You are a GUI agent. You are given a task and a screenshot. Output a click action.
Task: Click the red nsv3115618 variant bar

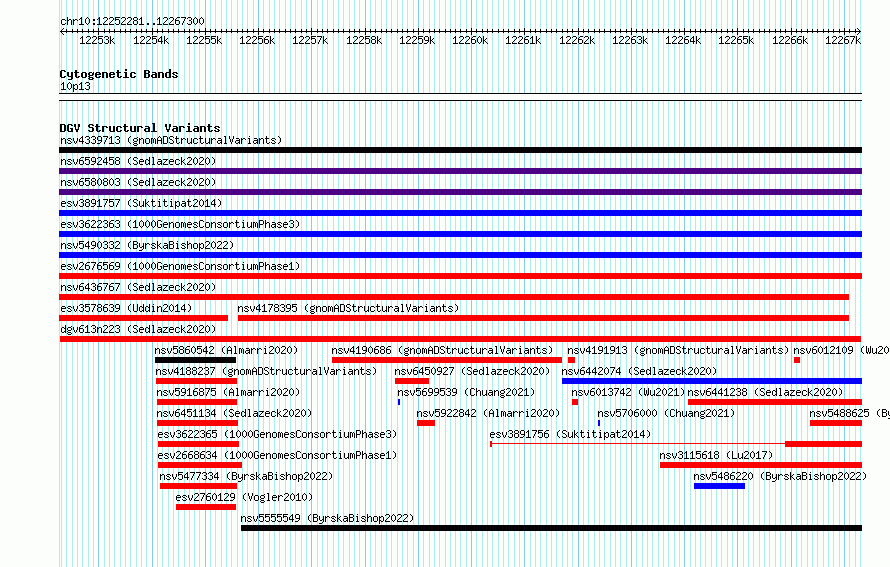(761, 465)
